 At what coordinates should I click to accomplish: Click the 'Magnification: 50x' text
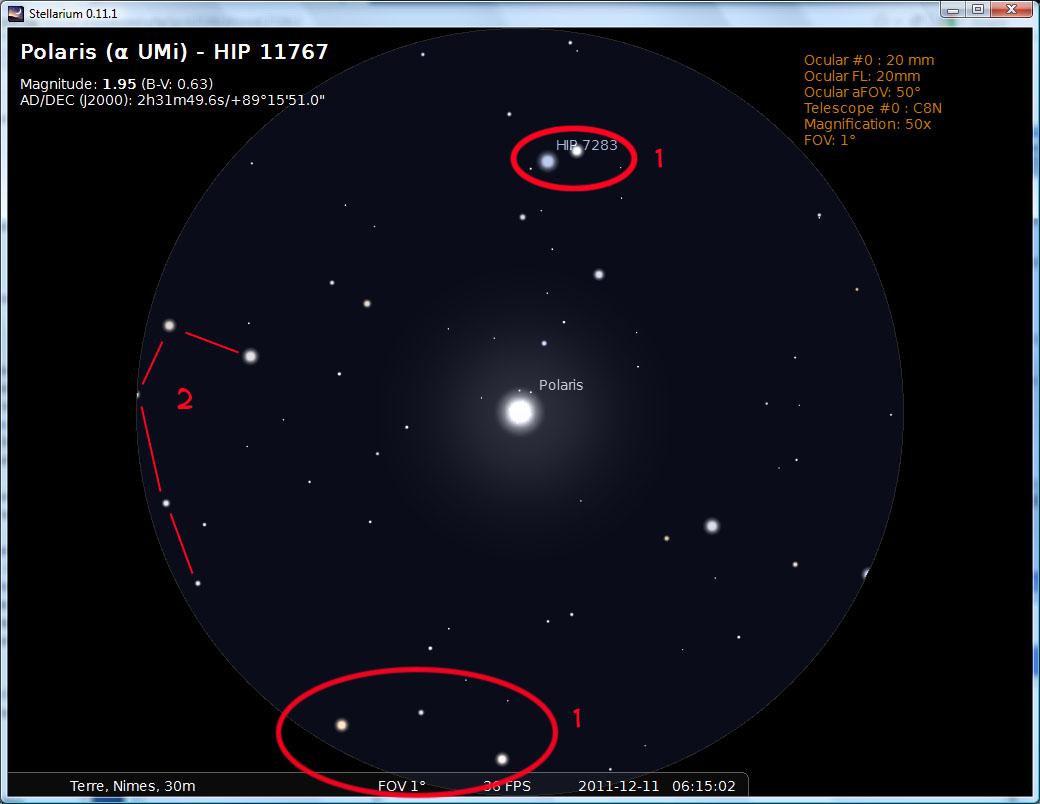[x=868, y=124]
